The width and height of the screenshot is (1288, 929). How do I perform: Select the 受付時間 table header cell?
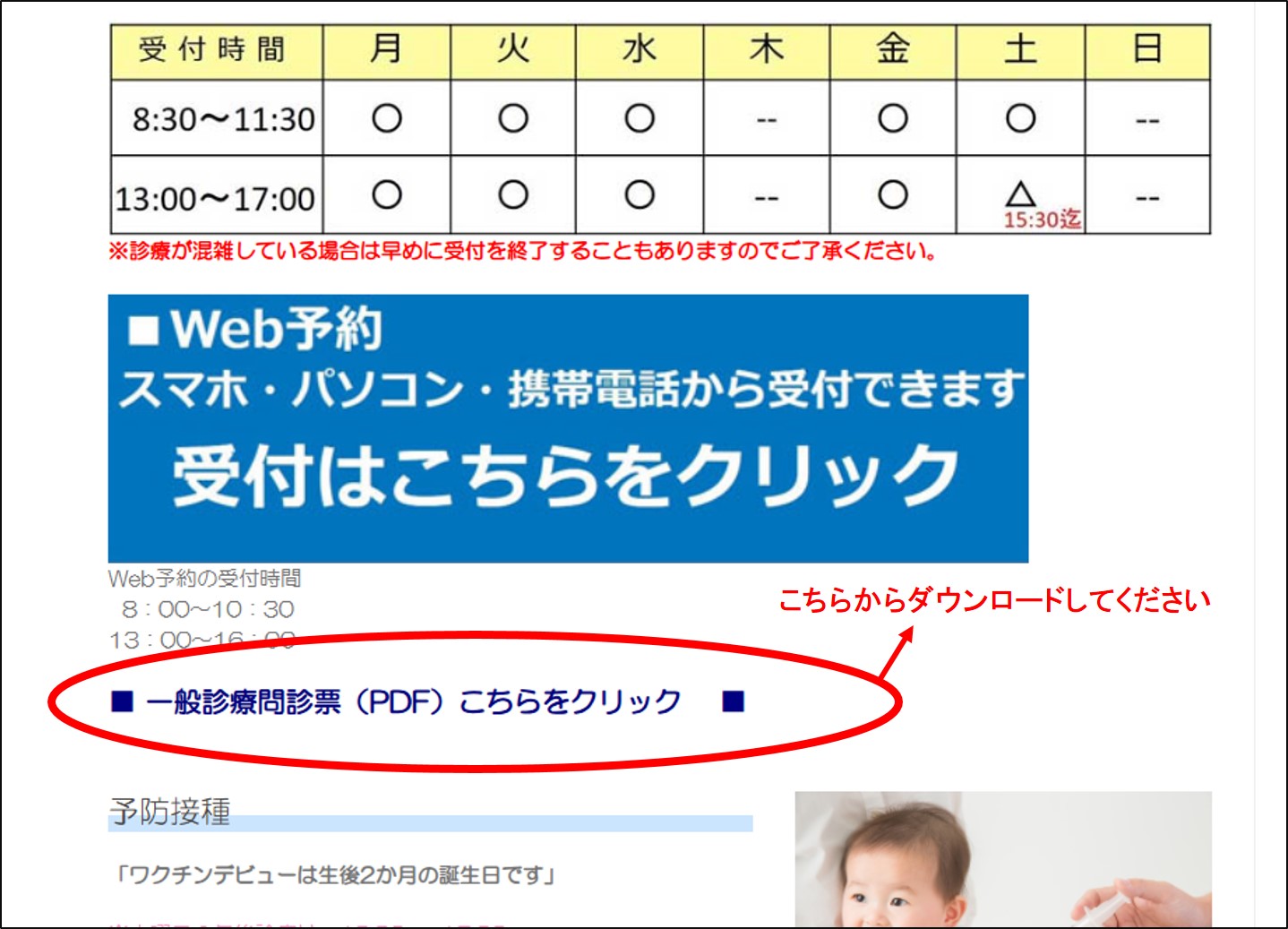[x=215, y=50]
